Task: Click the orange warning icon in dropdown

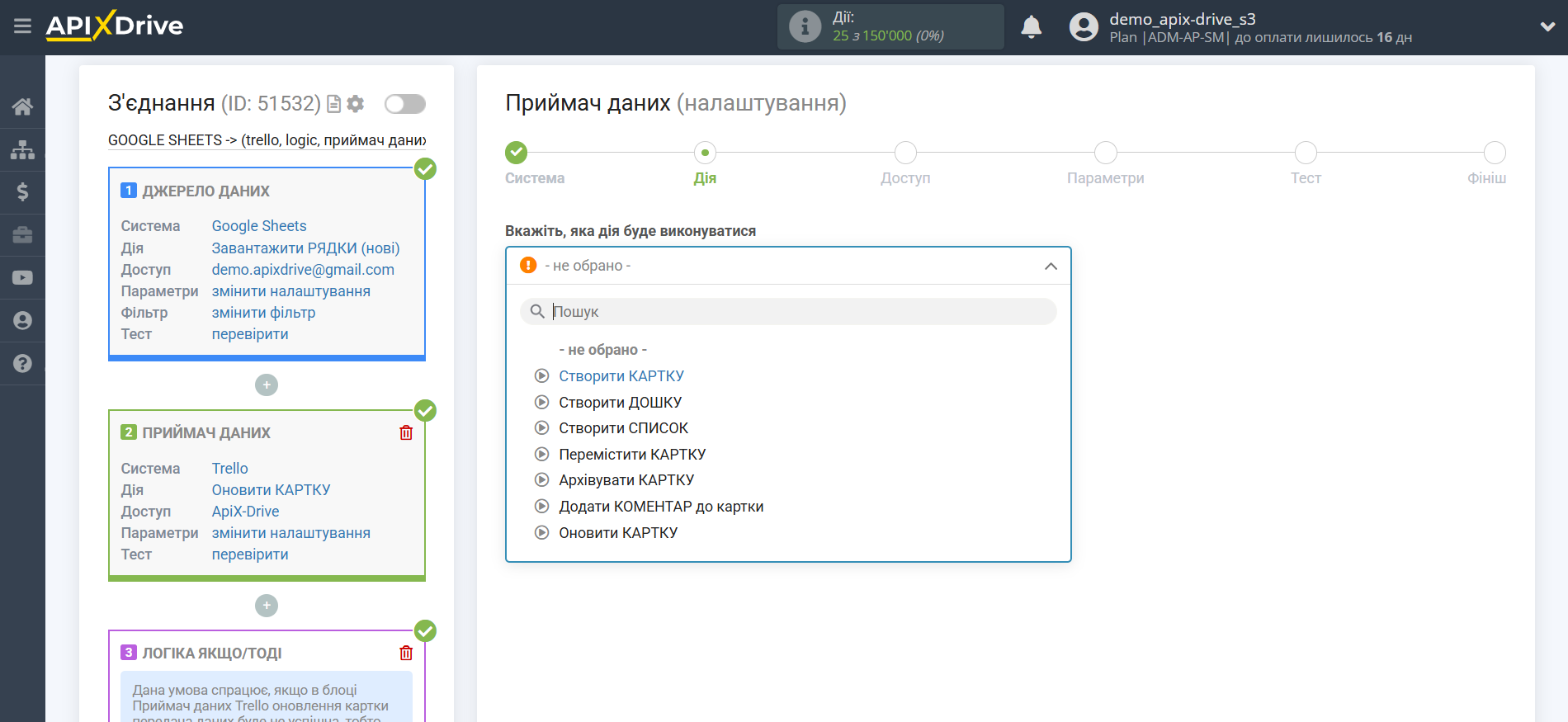Action: [528, 265]
